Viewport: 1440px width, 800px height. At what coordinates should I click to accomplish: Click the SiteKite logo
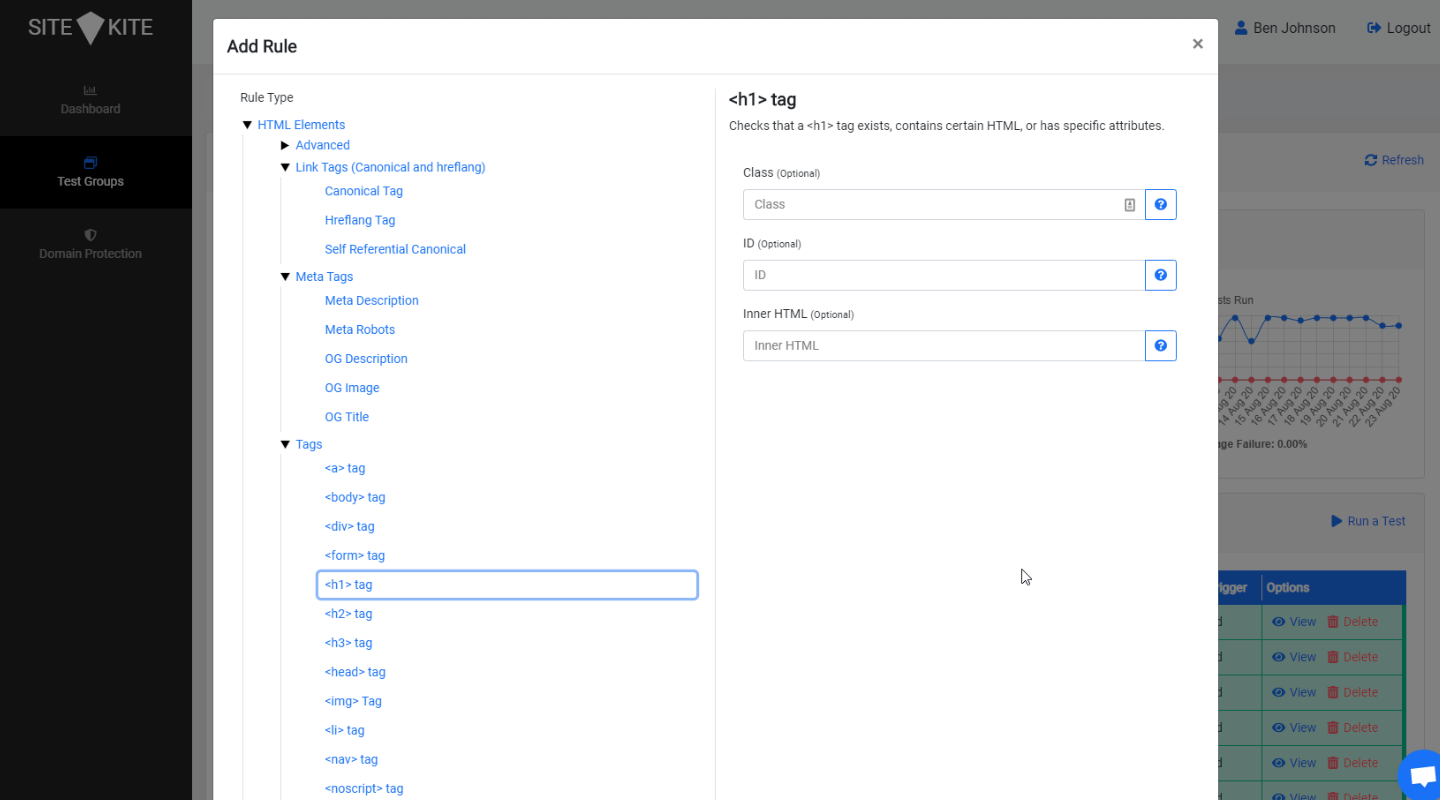click(91, 27)
